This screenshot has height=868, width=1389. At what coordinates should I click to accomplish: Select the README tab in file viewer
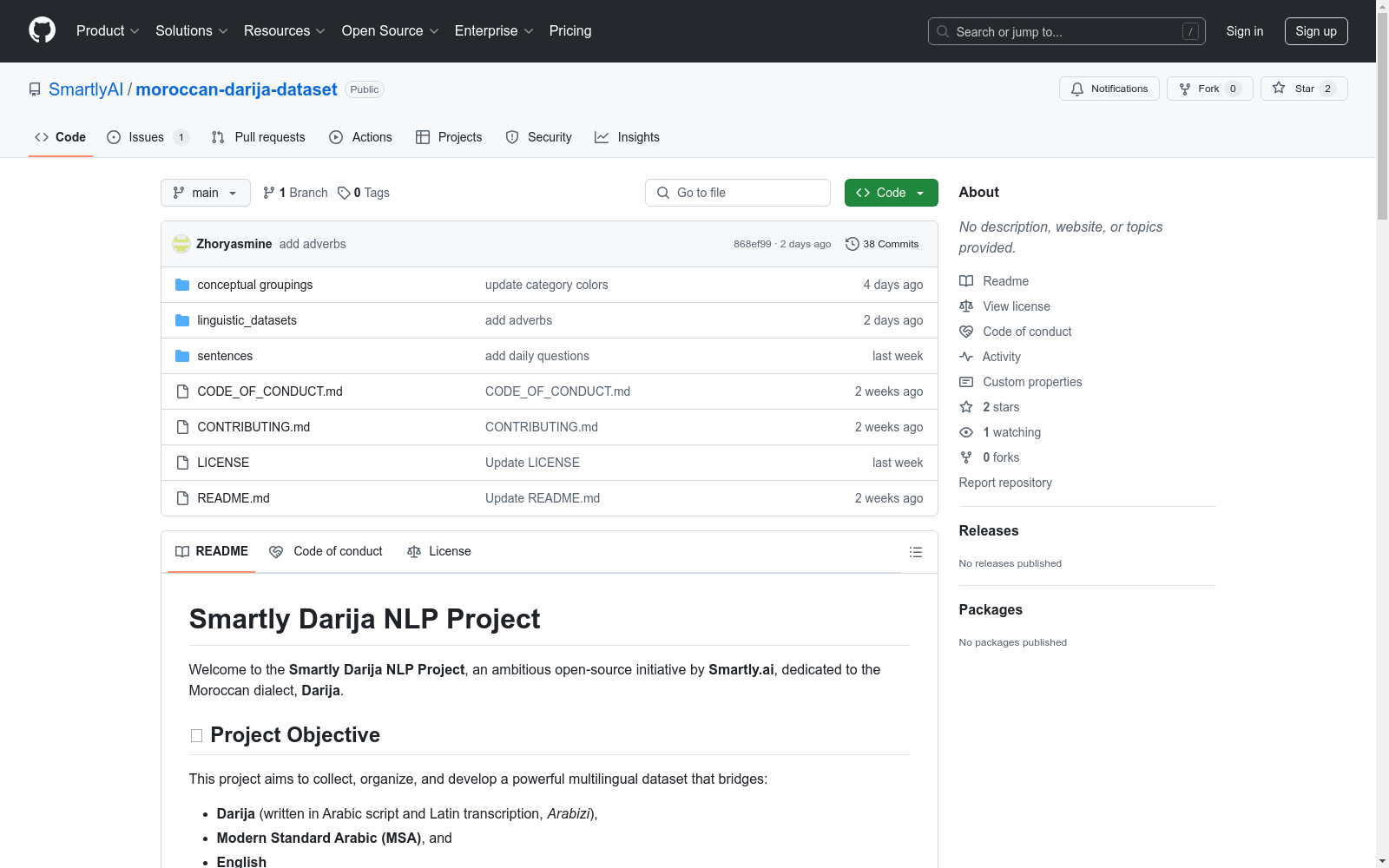click(x=212, y=551)
